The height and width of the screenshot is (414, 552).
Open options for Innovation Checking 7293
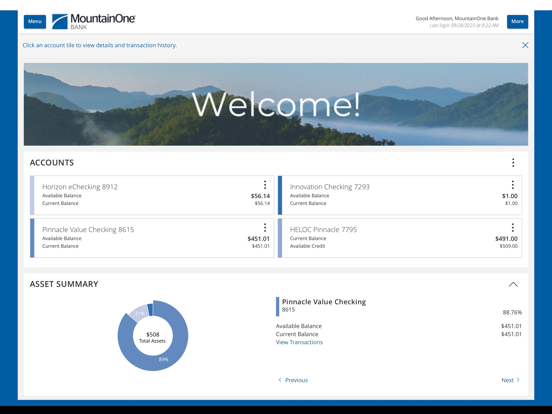pyautogui.click(x=513, y=185)
